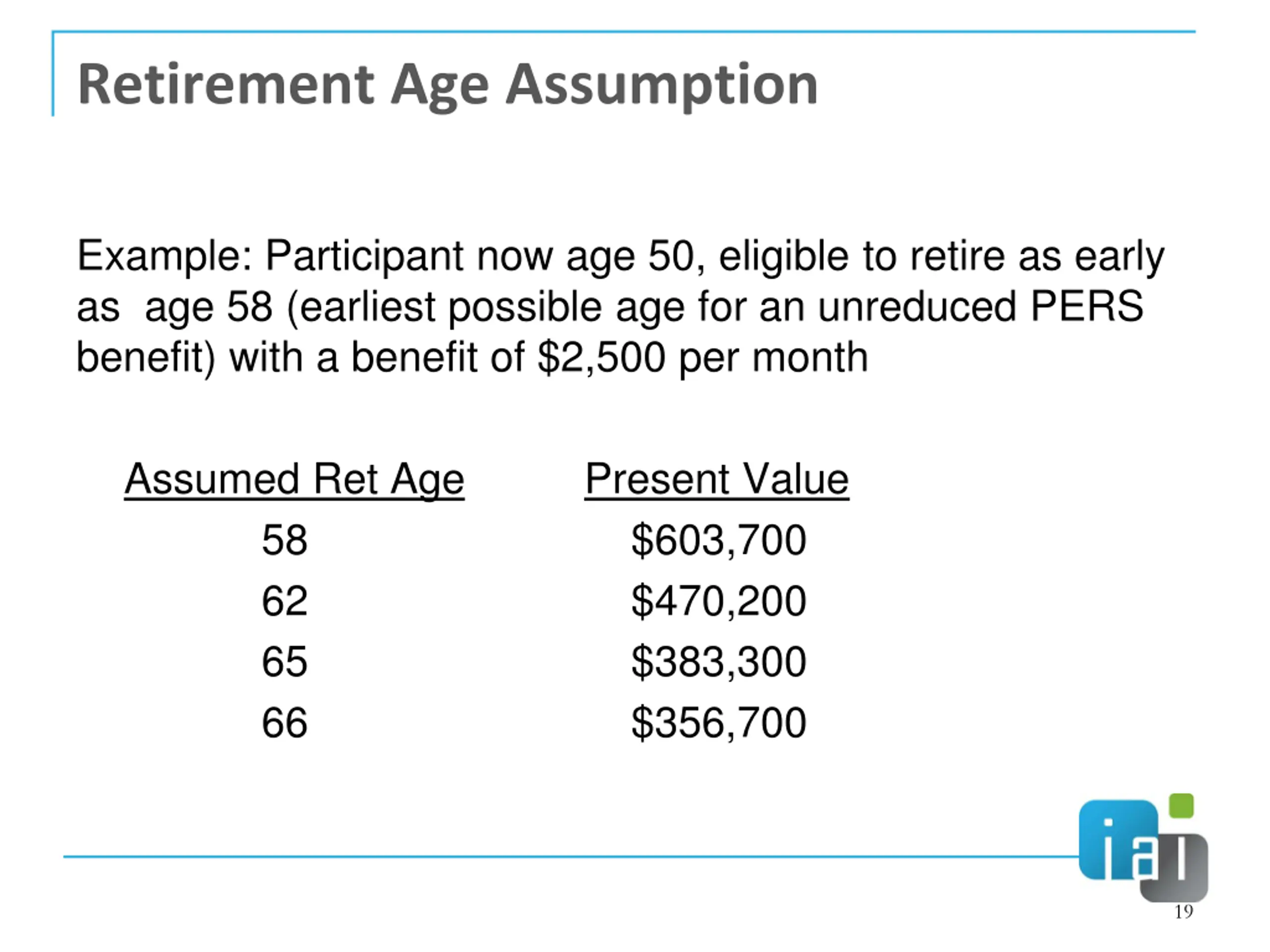Select the retirement age 58 entry
1270x952 pixels.
tap(285, 540)
